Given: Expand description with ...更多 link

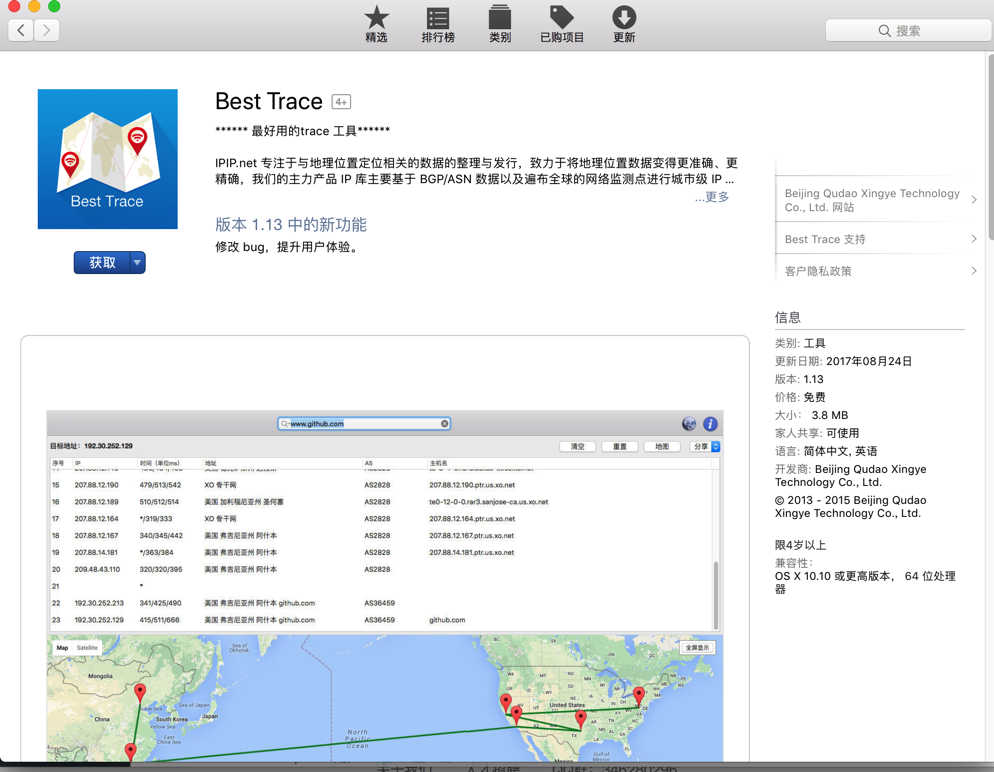Looking at the screenshot, I should 713,197.
